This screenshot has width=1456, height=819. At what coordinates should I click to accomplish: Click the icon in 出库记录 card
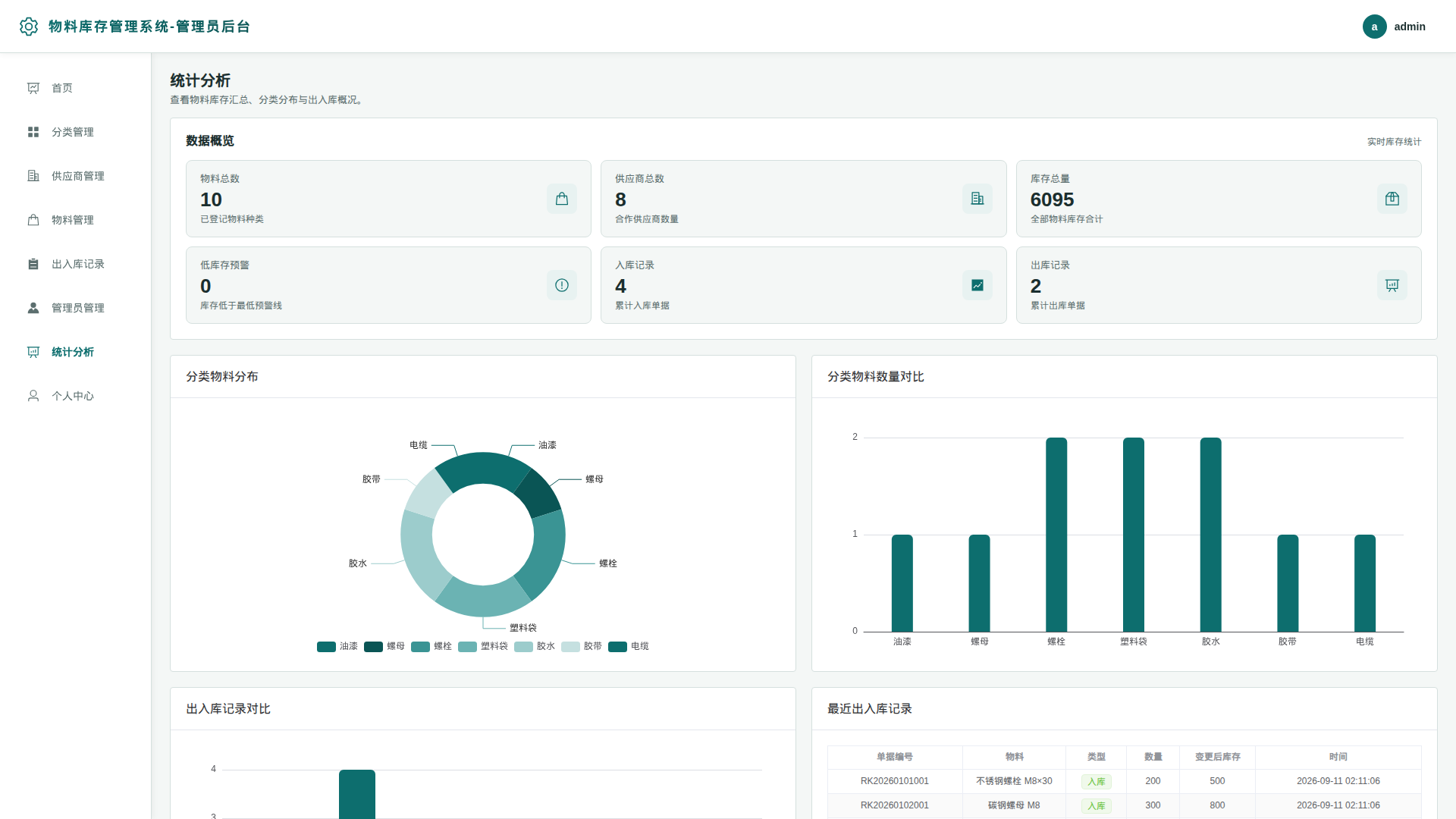[1392, 285]
